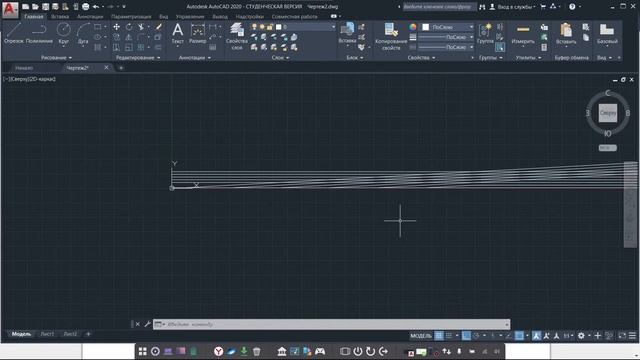Viewport: 640px width, 360px height.
Task: Pick the Erase tool icon
Action: coord(158,27)
